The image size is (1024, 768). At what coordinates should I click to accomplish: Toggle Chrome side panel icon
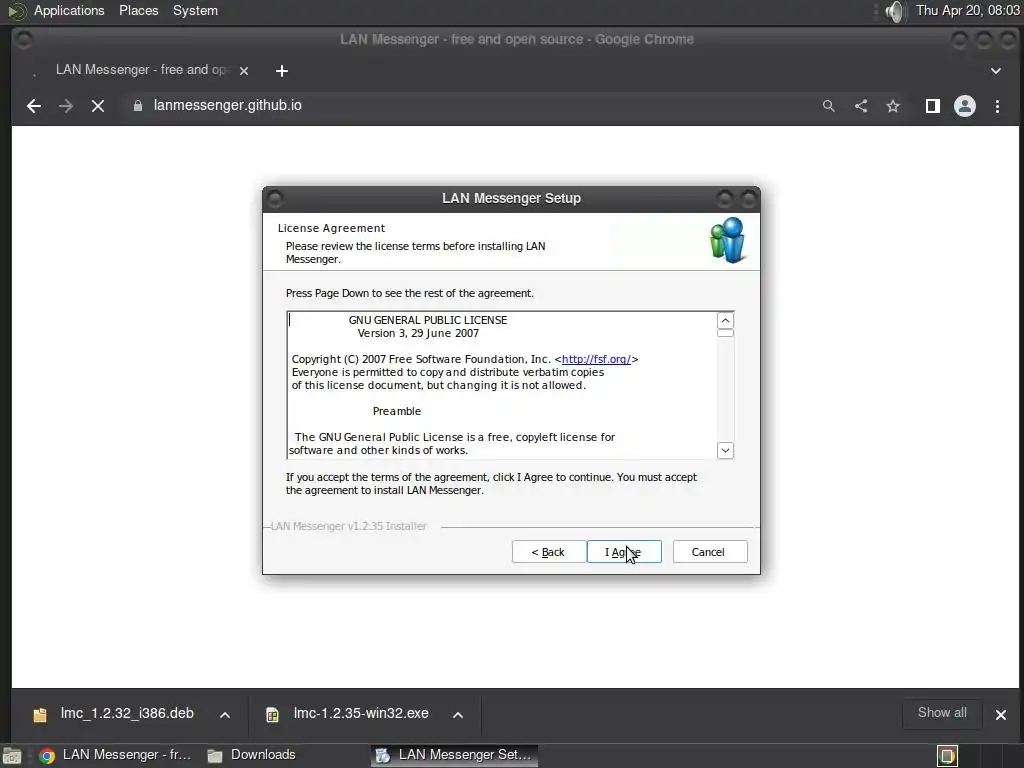tap(933, 106)
